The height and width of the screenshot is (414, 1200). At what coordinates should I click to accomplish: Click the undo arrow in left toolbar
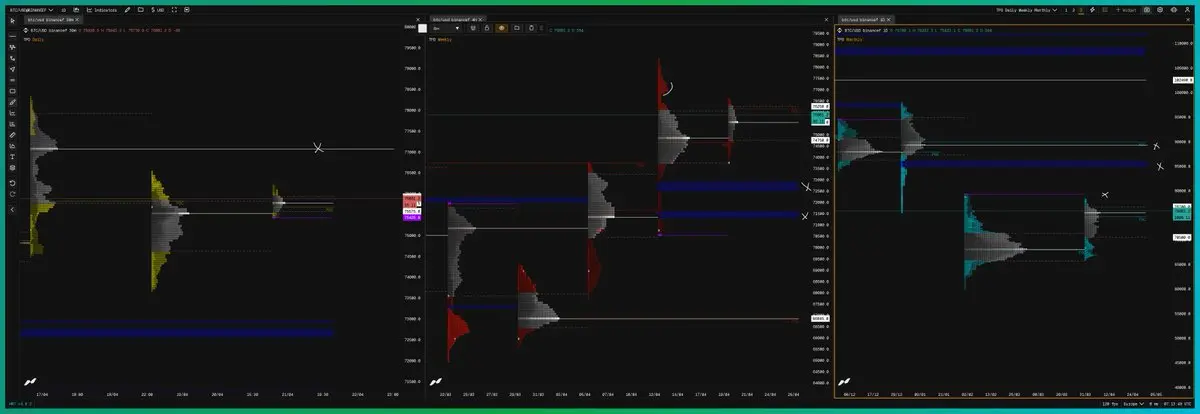click(x=13, y=183)
